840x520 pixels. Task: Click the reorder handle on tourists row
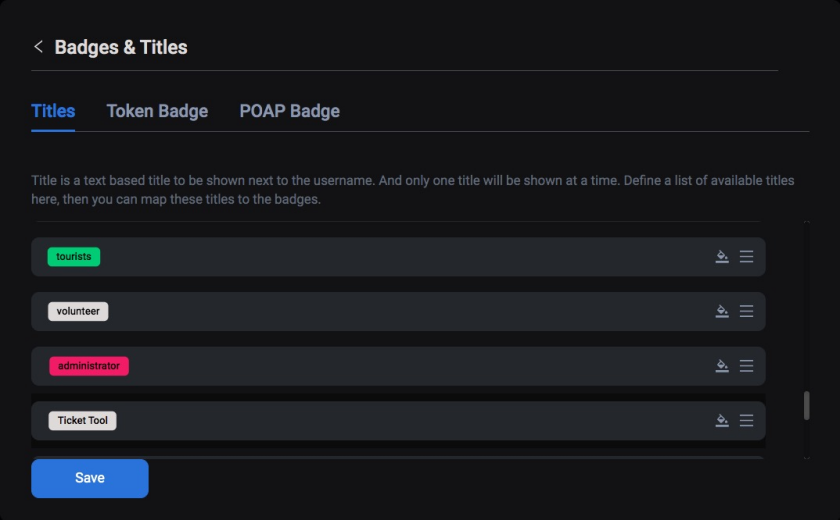pyautogui.click(x=746, y=257)
